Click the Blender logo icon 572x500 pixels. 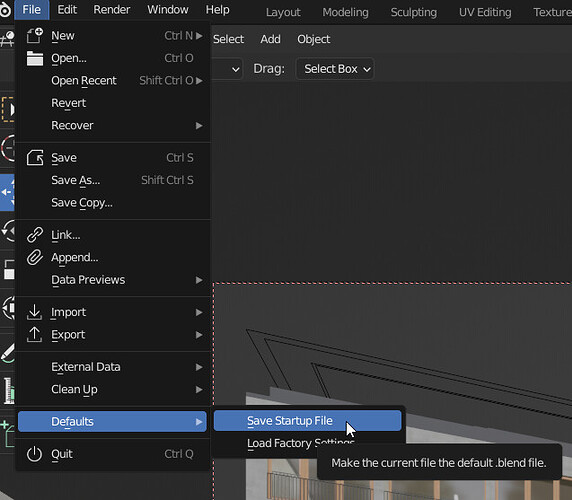coord(5,10)
